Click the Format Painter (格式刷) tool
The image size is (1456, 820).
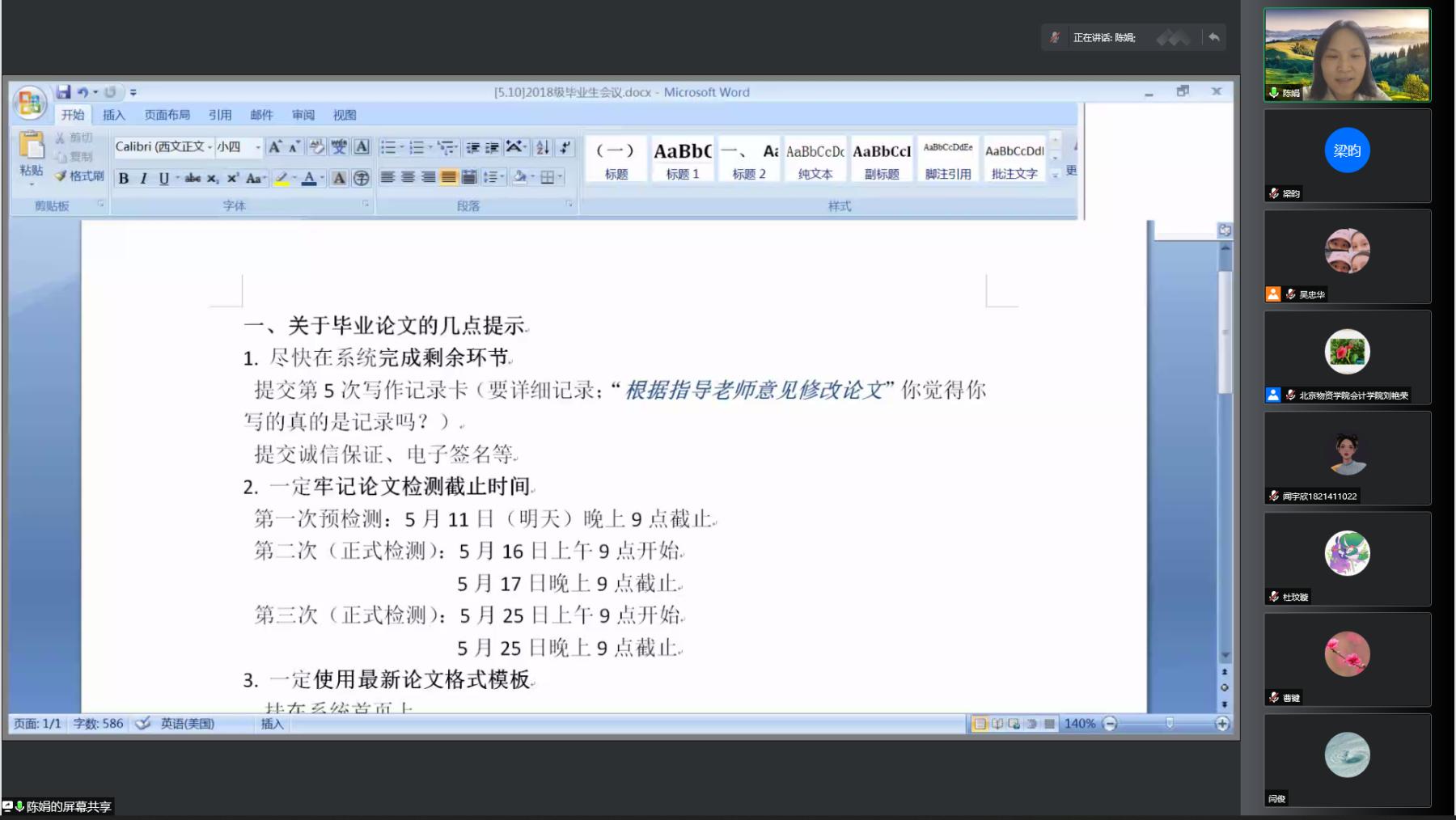coord(79,176)
